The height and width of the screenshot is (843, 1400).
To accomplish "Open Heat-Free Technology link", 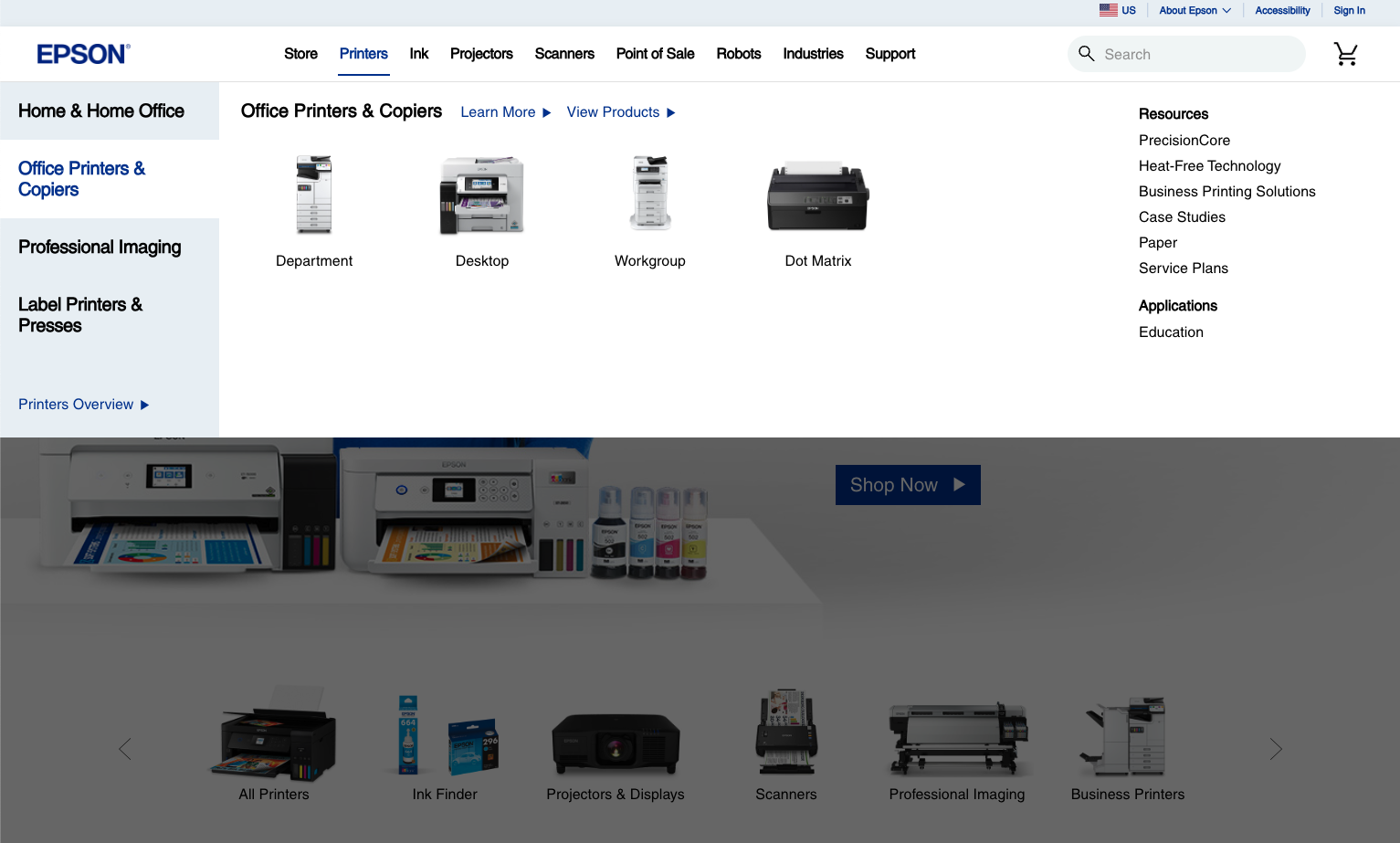I will point(1209,166).
